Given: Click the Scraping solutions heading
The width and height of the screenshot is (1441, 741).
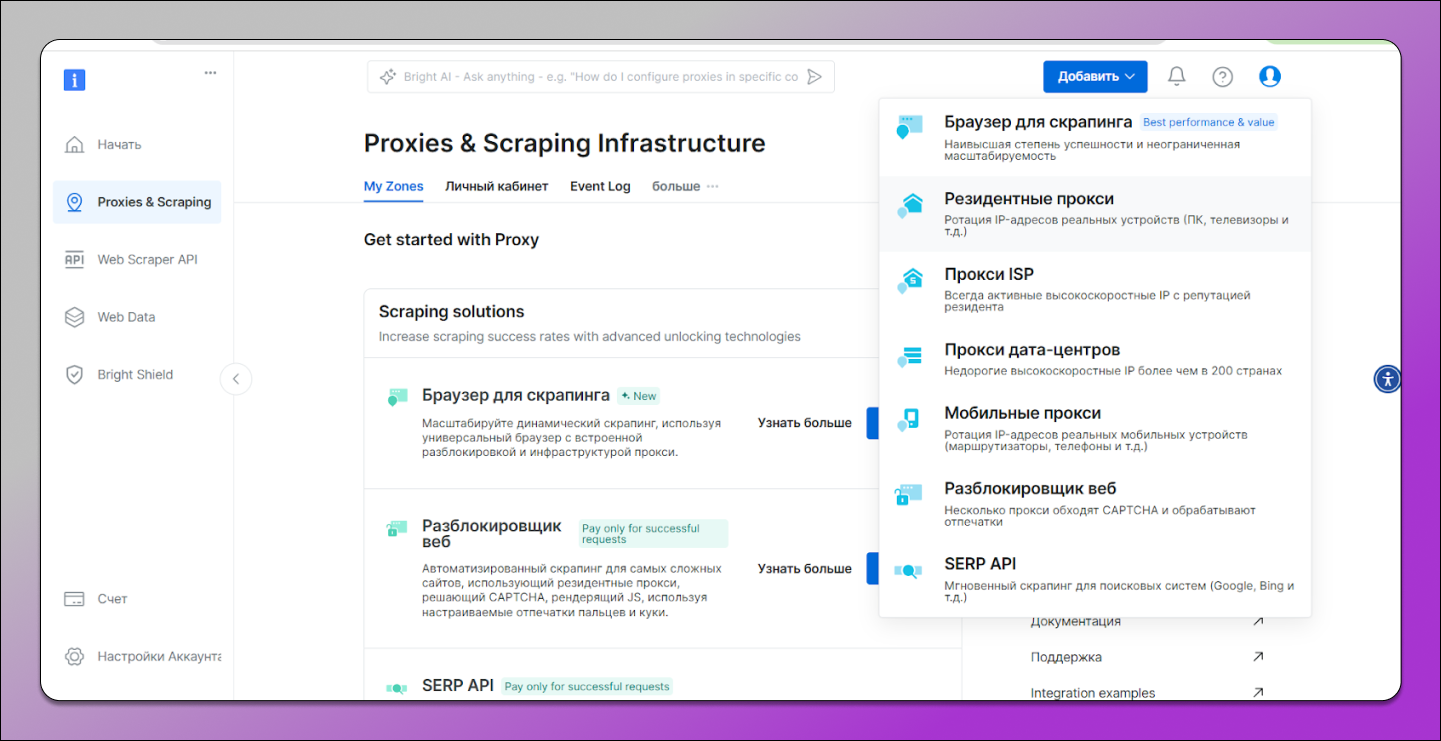Looking at the screenshot, I should 451,312.
